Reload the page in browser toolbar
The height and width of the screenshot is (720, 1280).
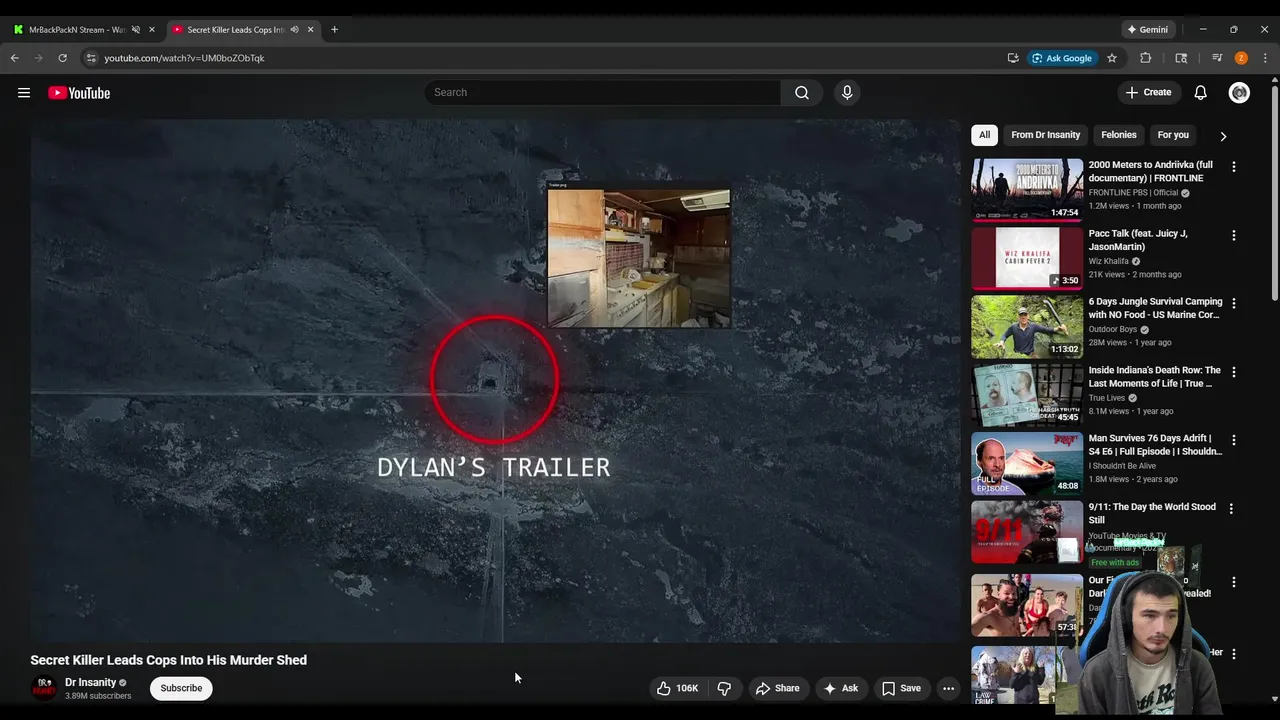pos(62,58)
